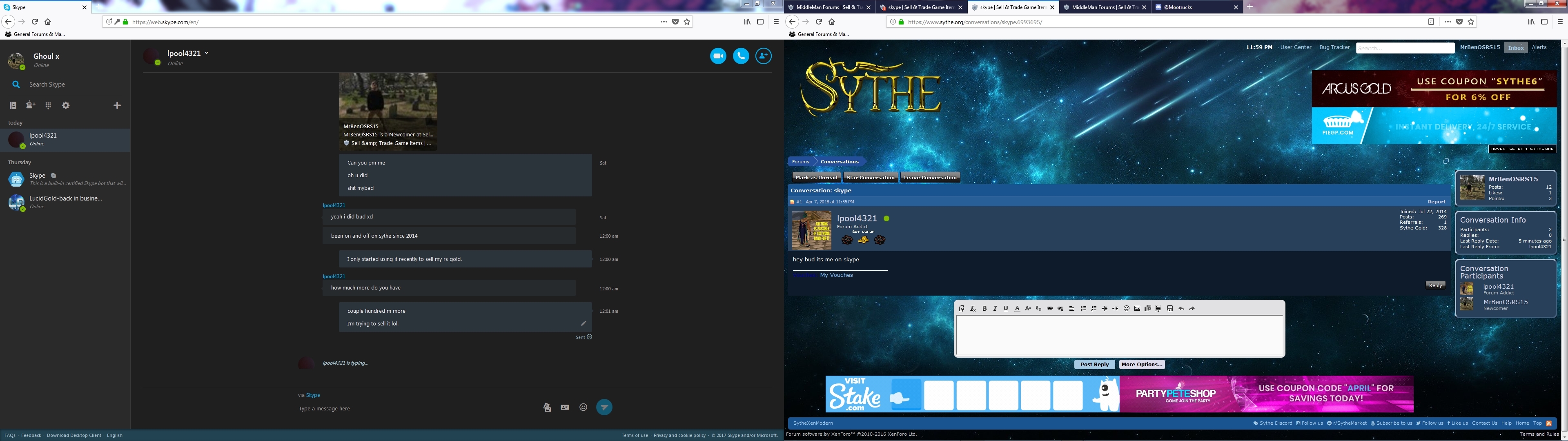
Task: Report lpool4321's conversation message
Action: point(1436,202)
